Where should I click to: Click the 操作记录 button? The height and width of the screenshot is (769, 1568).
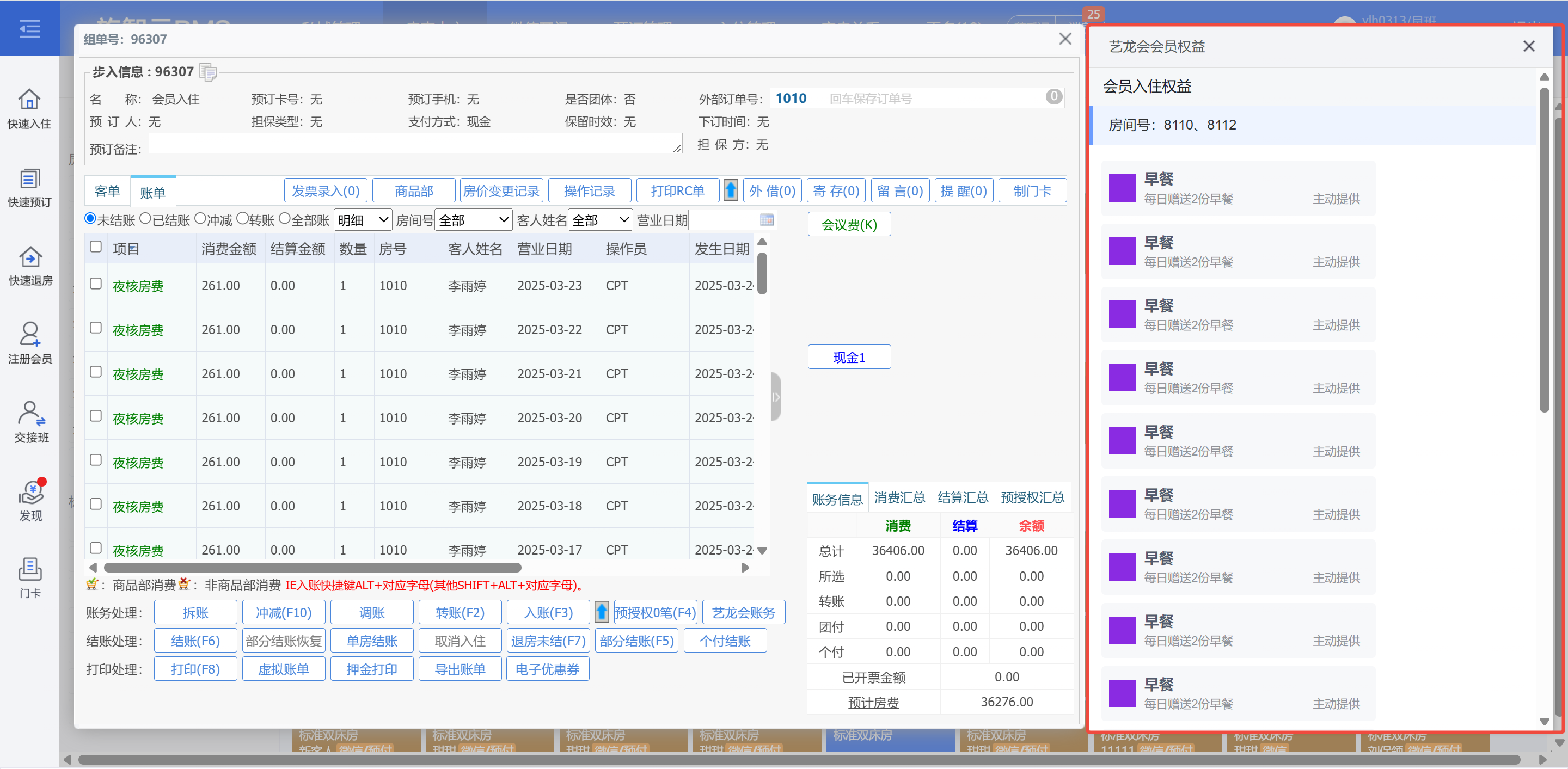click(x=589, y=190)
